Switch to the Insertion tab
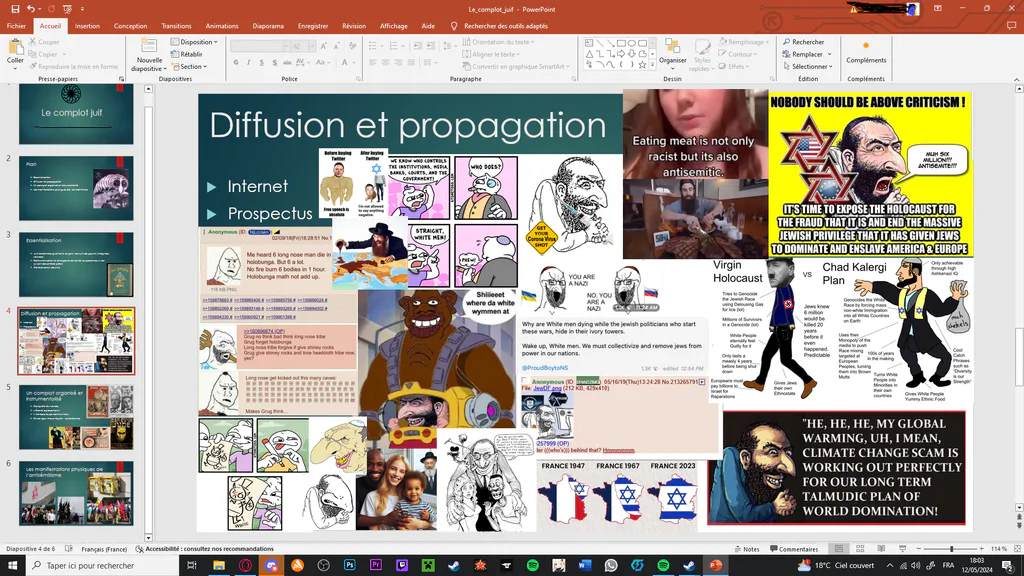Viewport: 1024px width, 576px height. click(87, 26)
